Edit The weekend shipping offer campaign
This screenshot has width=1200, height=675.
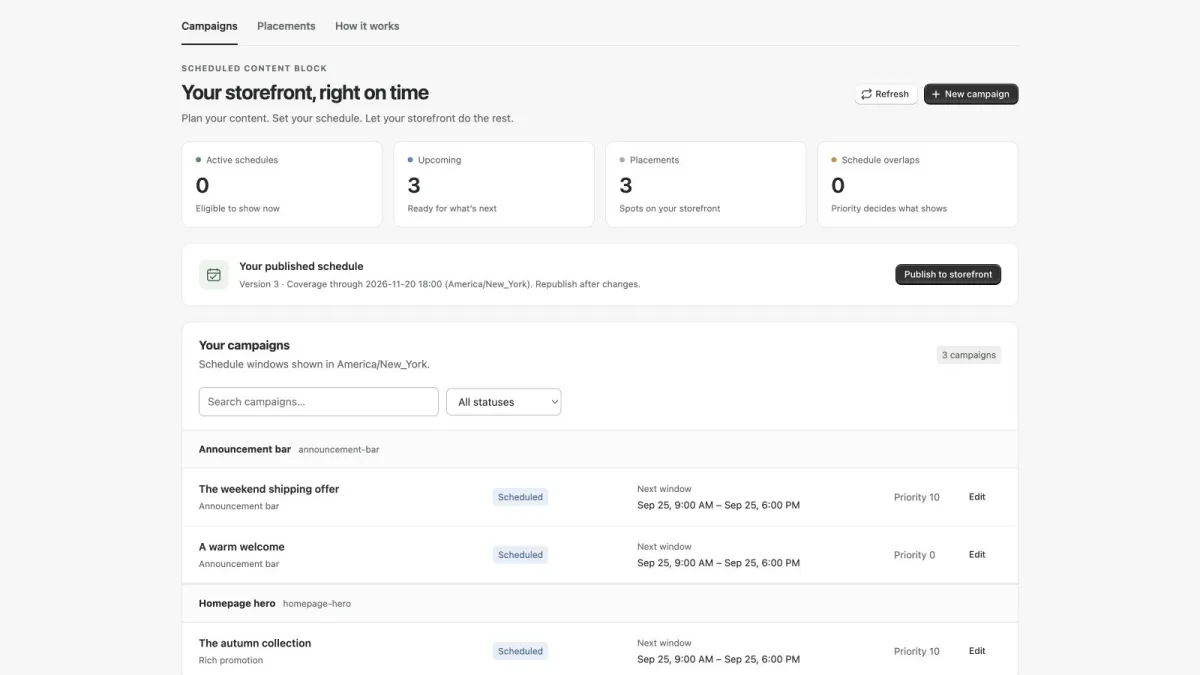(x=977, y=497)
